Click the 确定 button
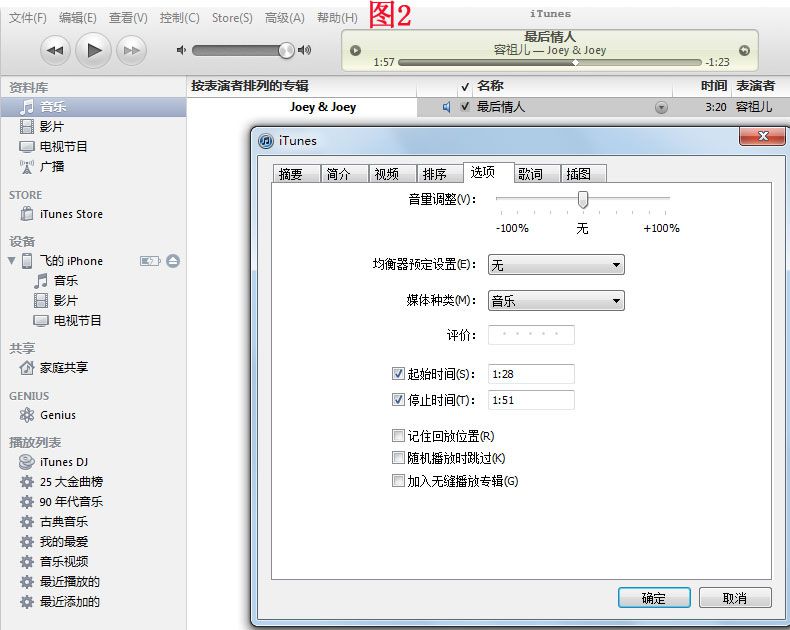 tap(654, 598)
